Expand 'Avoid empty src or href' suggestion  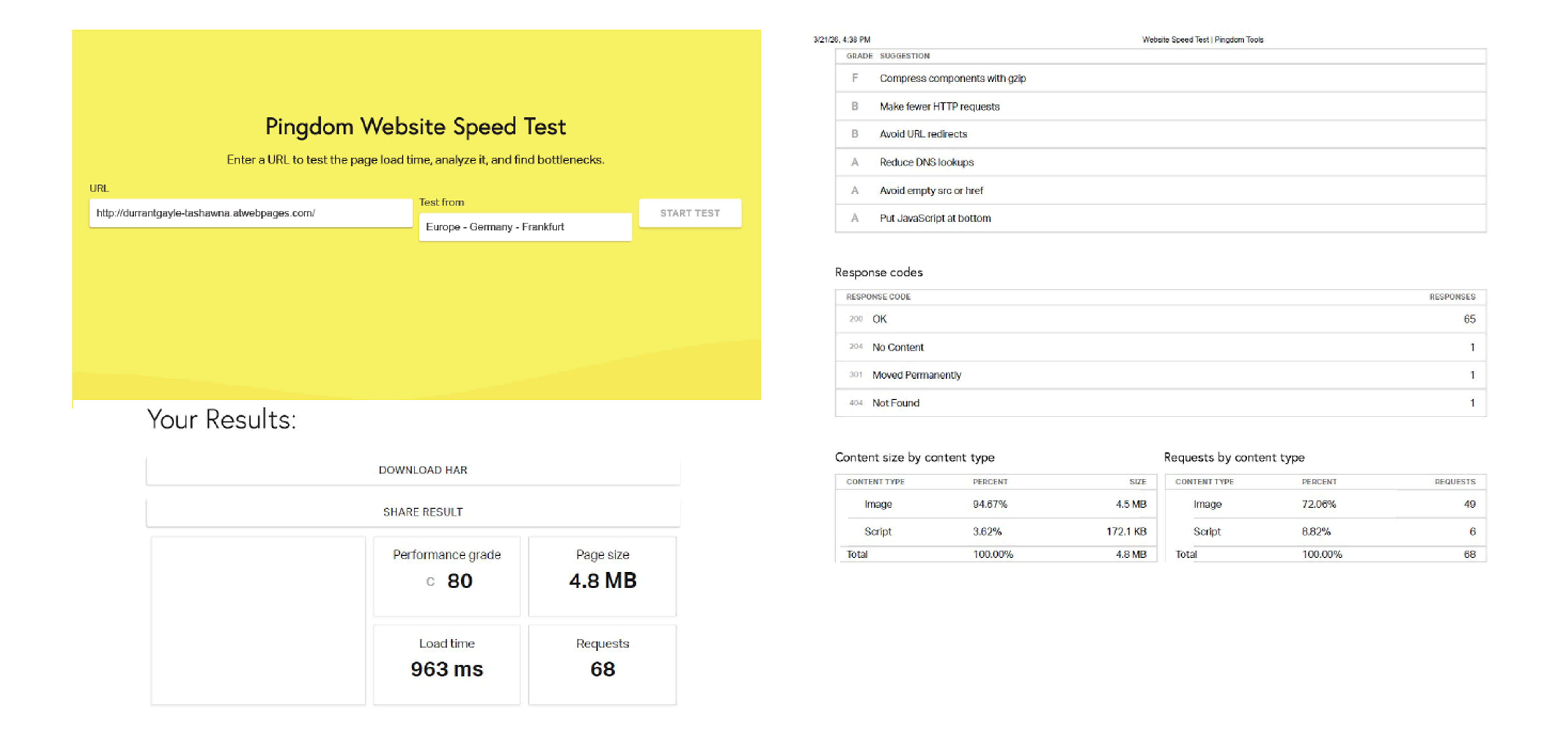point(1161,190)
